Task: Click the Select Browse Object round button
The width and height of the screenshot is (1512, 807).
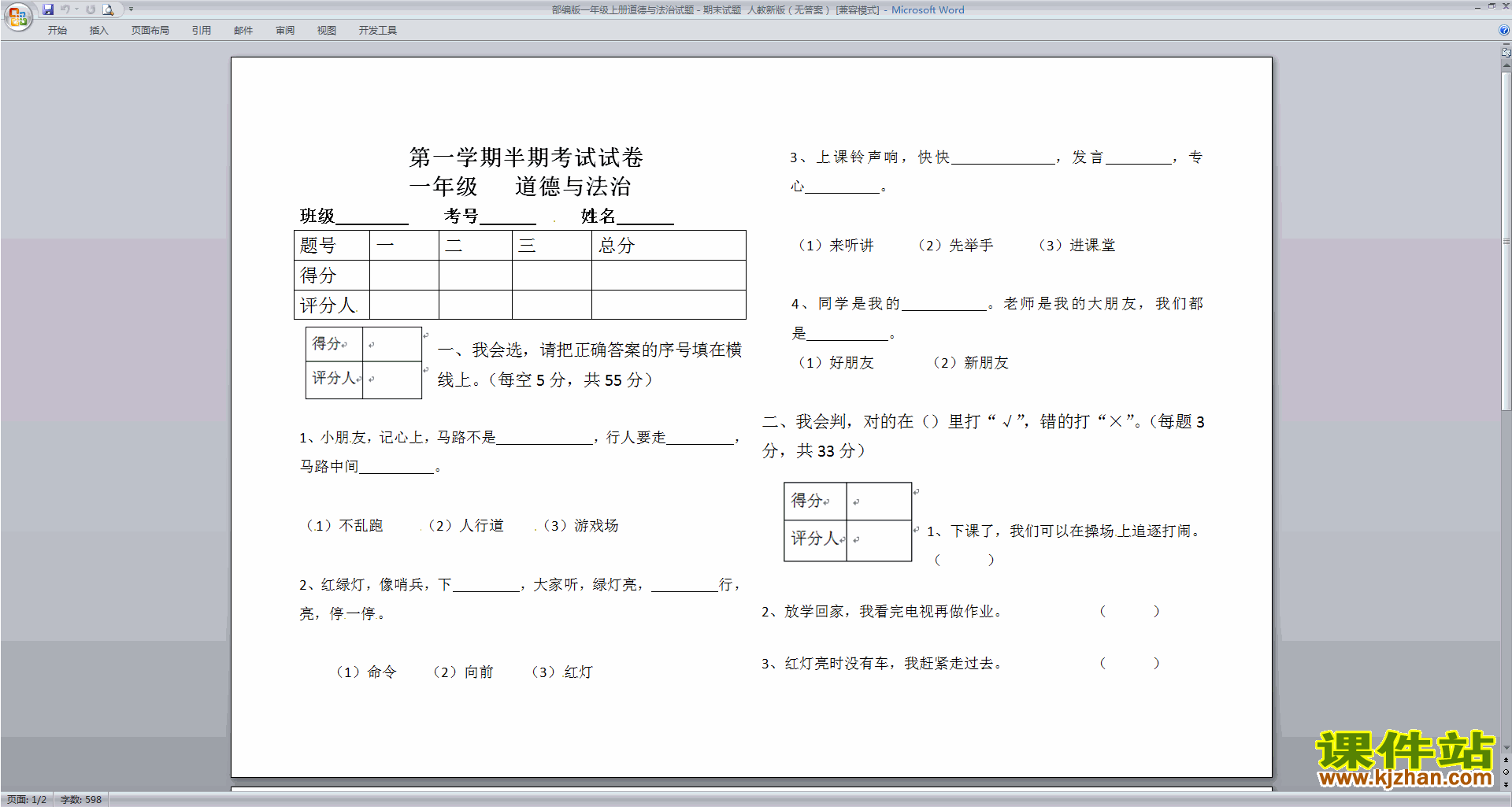Action: click(1506, 772)
